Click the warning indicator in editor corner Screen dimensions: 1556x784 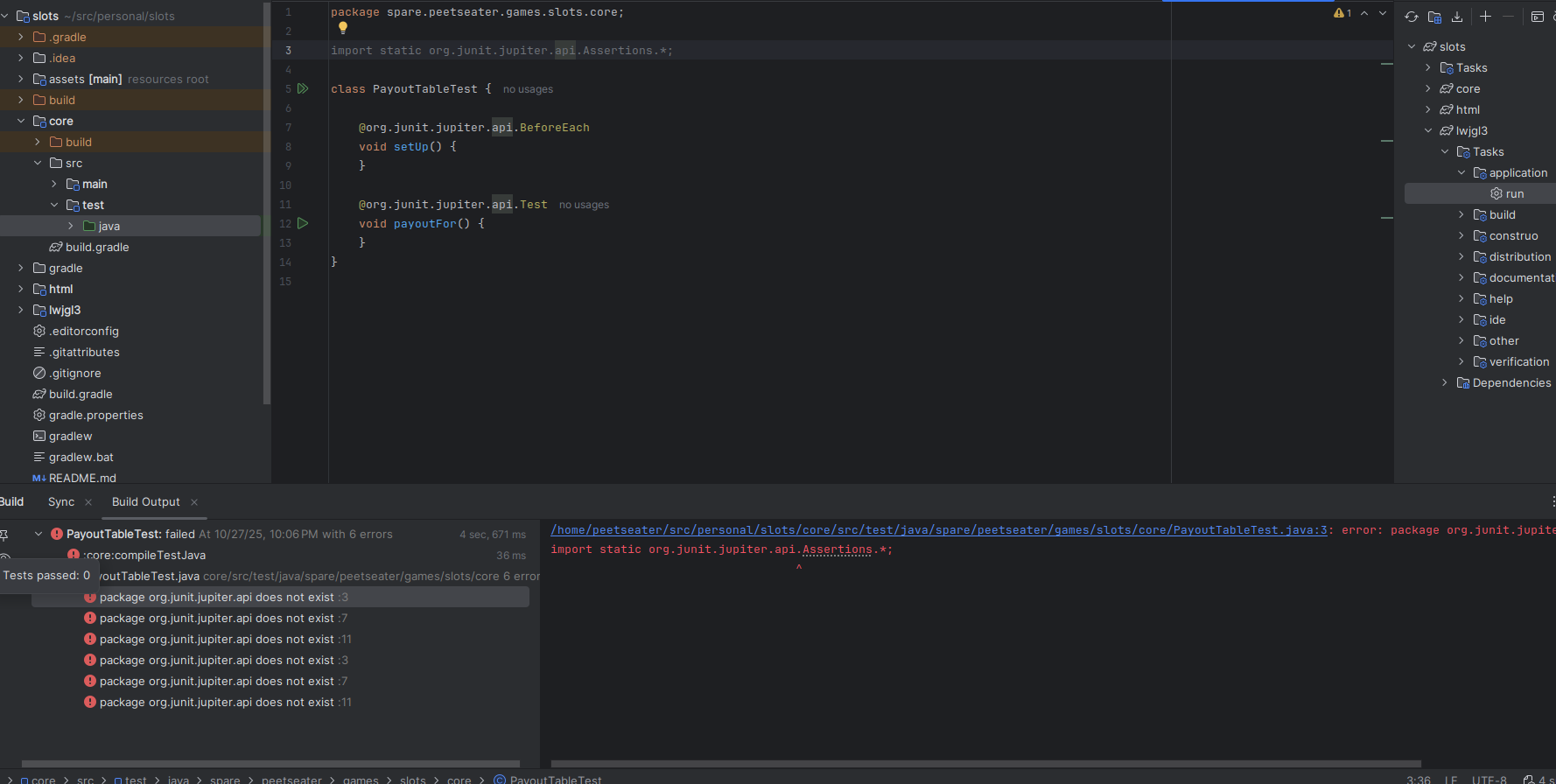pyautogui.click(x=1342, y=13)
